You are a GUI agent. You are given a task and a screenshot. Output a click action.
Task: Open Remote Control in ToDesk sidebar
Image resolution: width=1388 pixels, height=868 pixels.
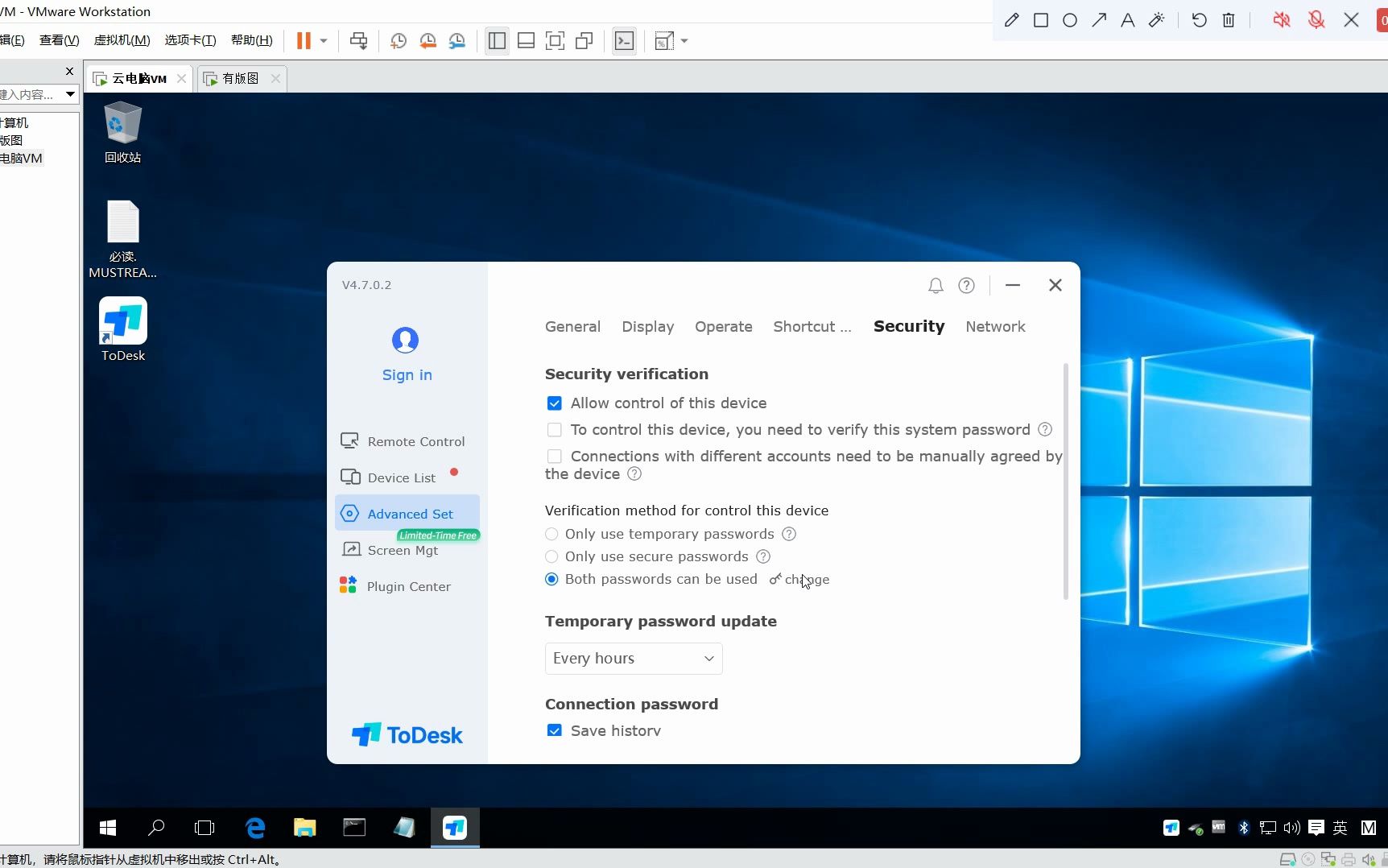(407, 441)
